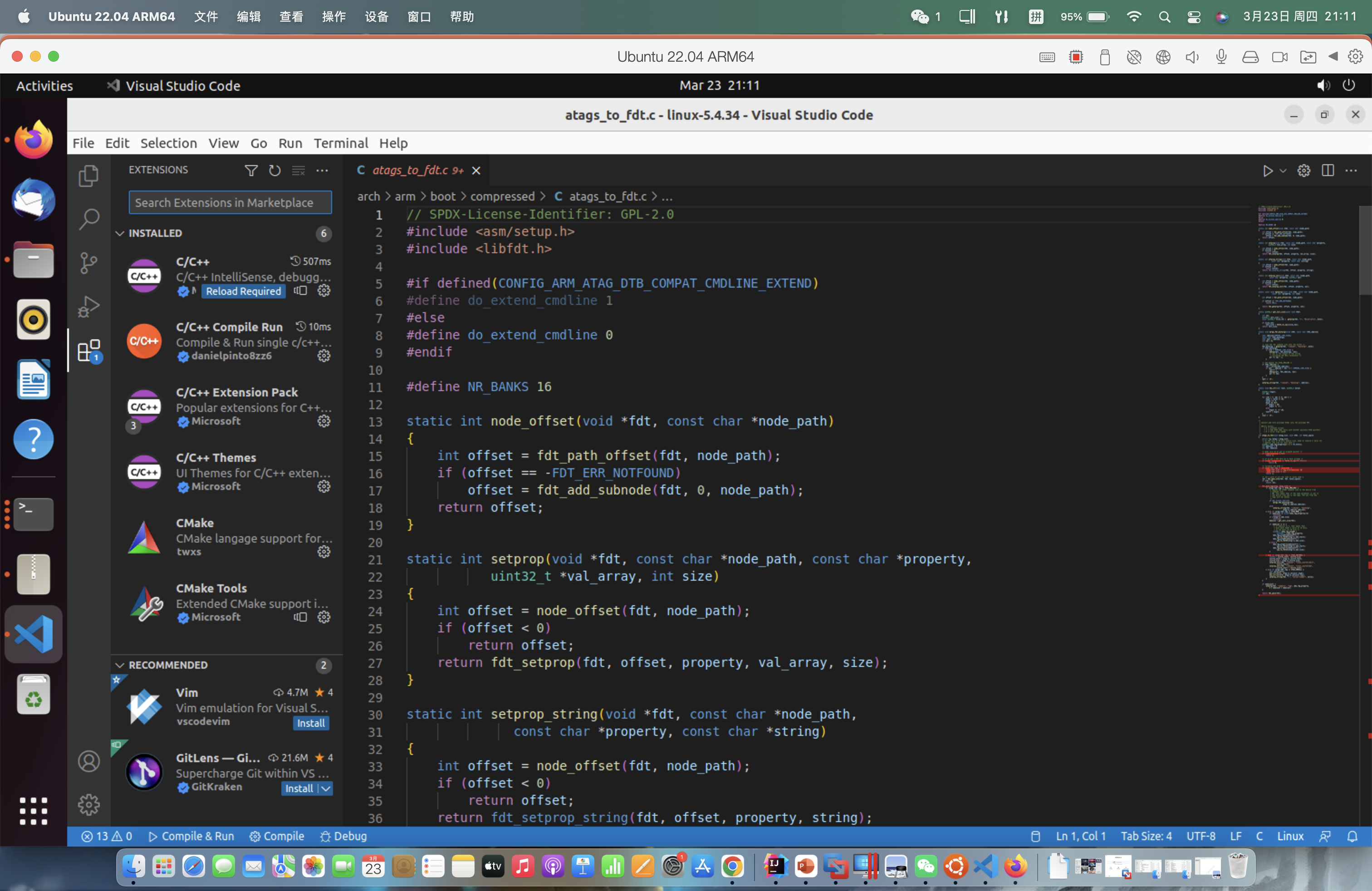Open the Ubuntu volume indicator
Screen dimensions: 1372x891
1323,85
